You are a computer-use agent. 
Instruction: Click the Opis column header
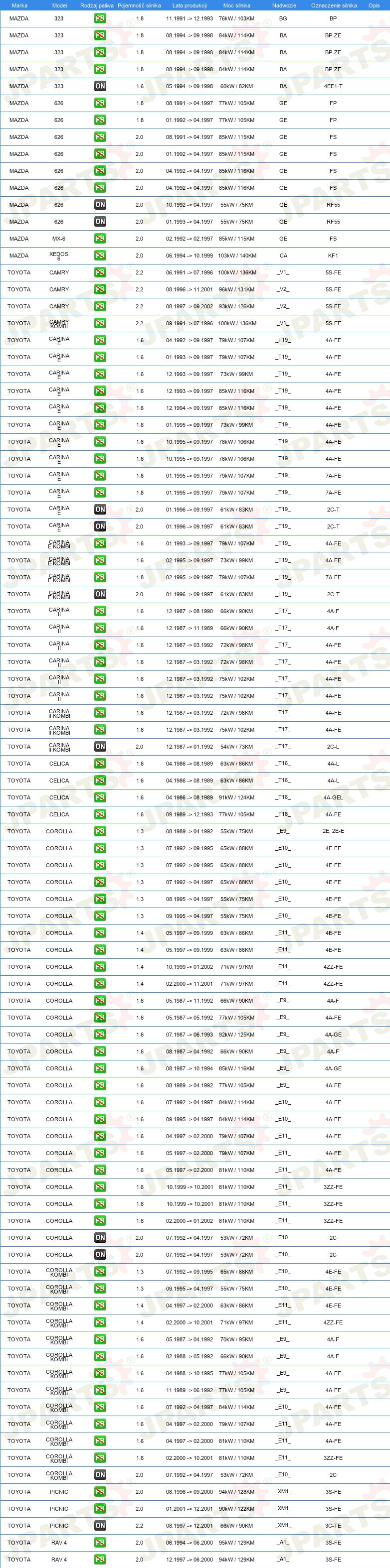pyautogui.click(x=374, y=5)
